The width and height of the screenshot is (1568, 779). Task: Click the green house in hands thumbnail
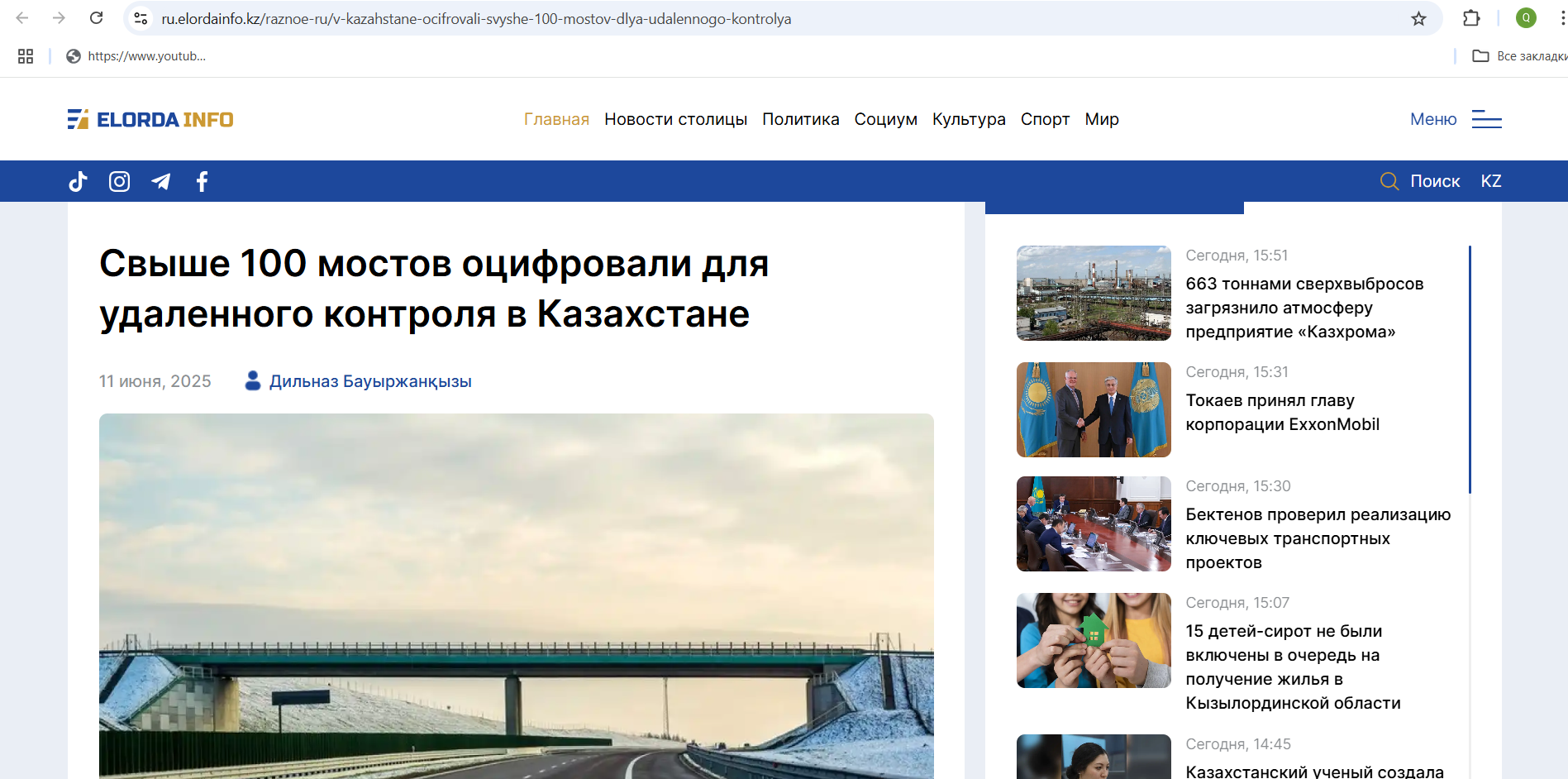click(x=1094, y=640)
